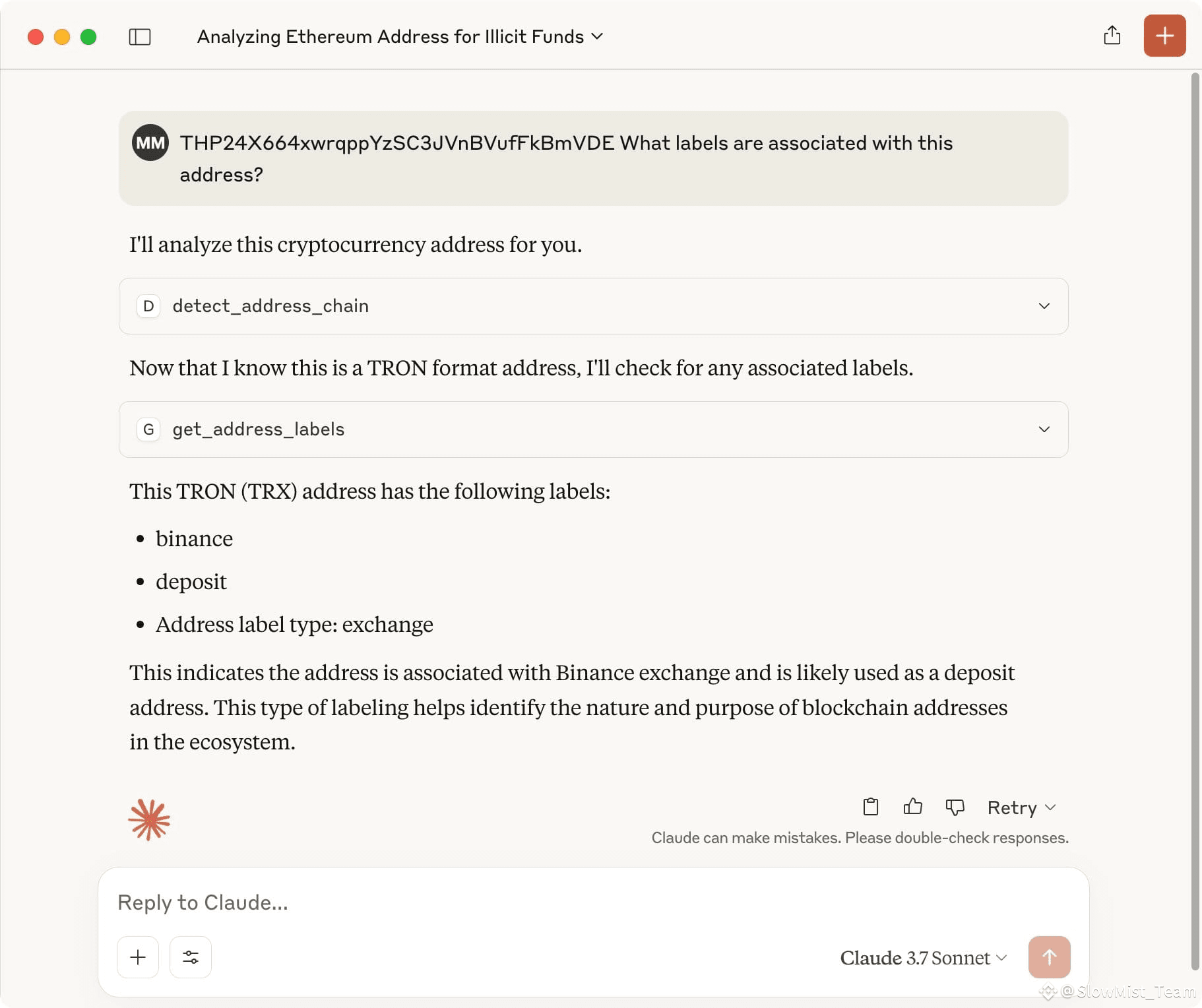The width and height of the screenshot is (1202, 1008).
Task: Click the Claude starburst logo
Action: coord(149,820)
